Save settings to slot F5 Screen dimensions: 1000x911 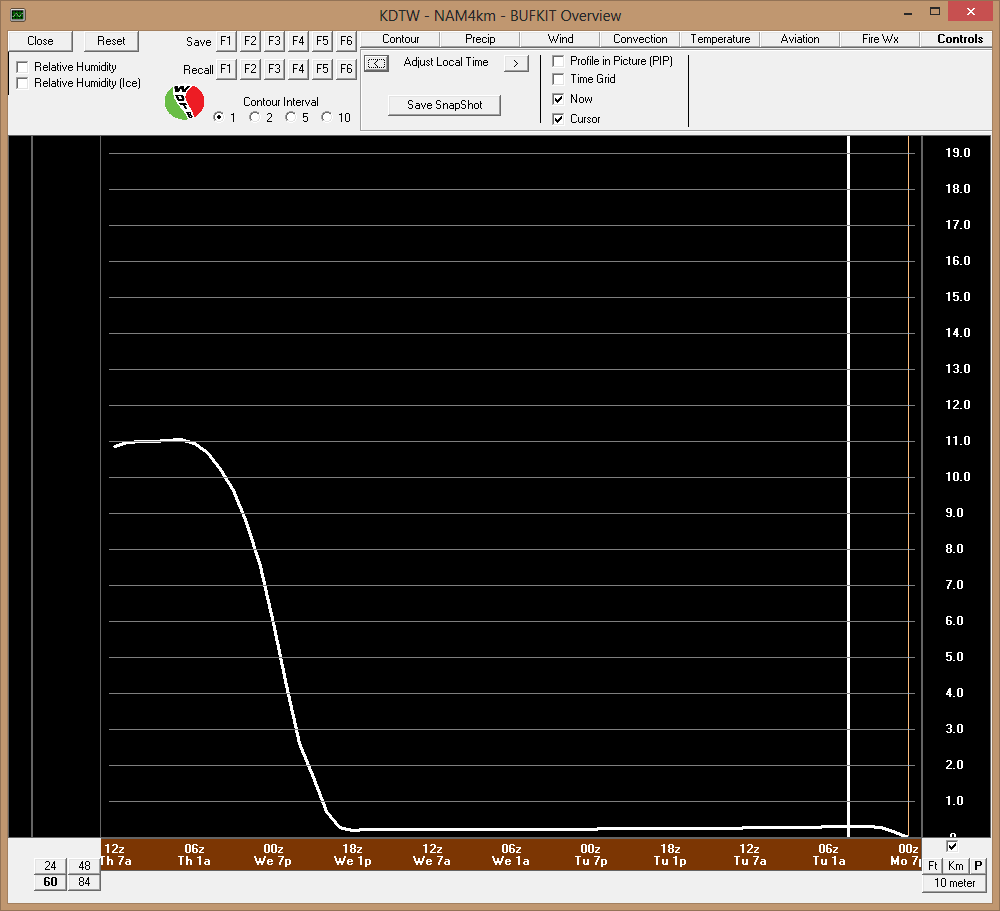(x=322, y=41)
